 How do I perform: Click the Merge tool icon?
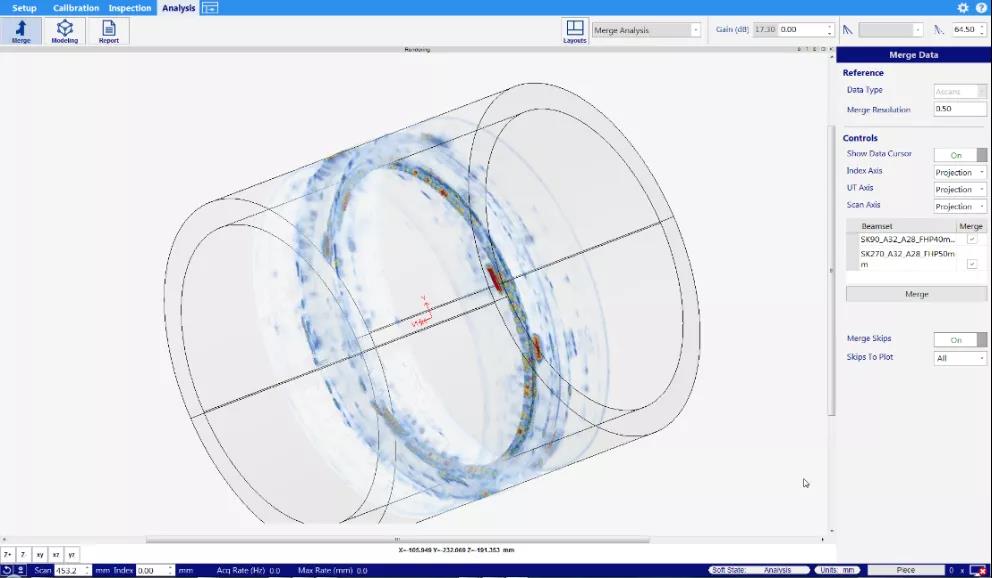coord(21,31)
